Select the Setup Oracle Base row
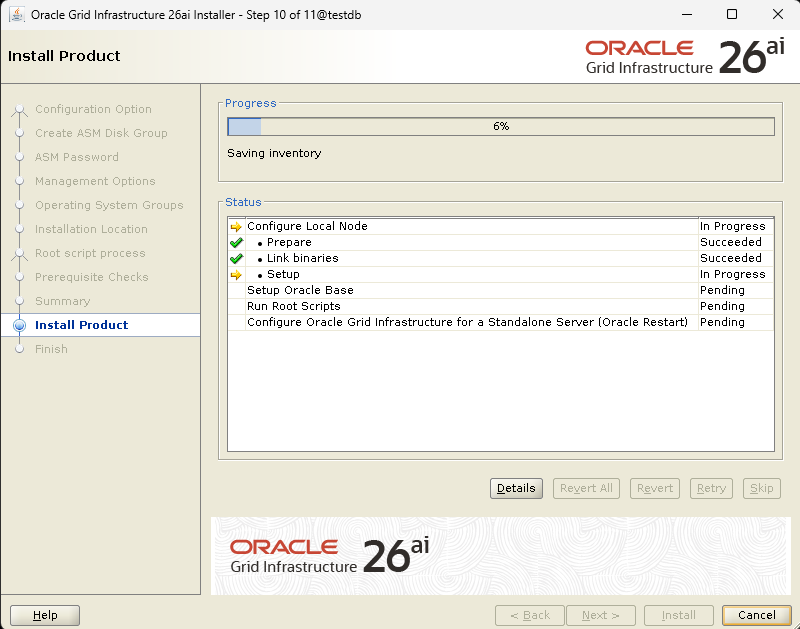800x629 pixels. click(501, 290)
